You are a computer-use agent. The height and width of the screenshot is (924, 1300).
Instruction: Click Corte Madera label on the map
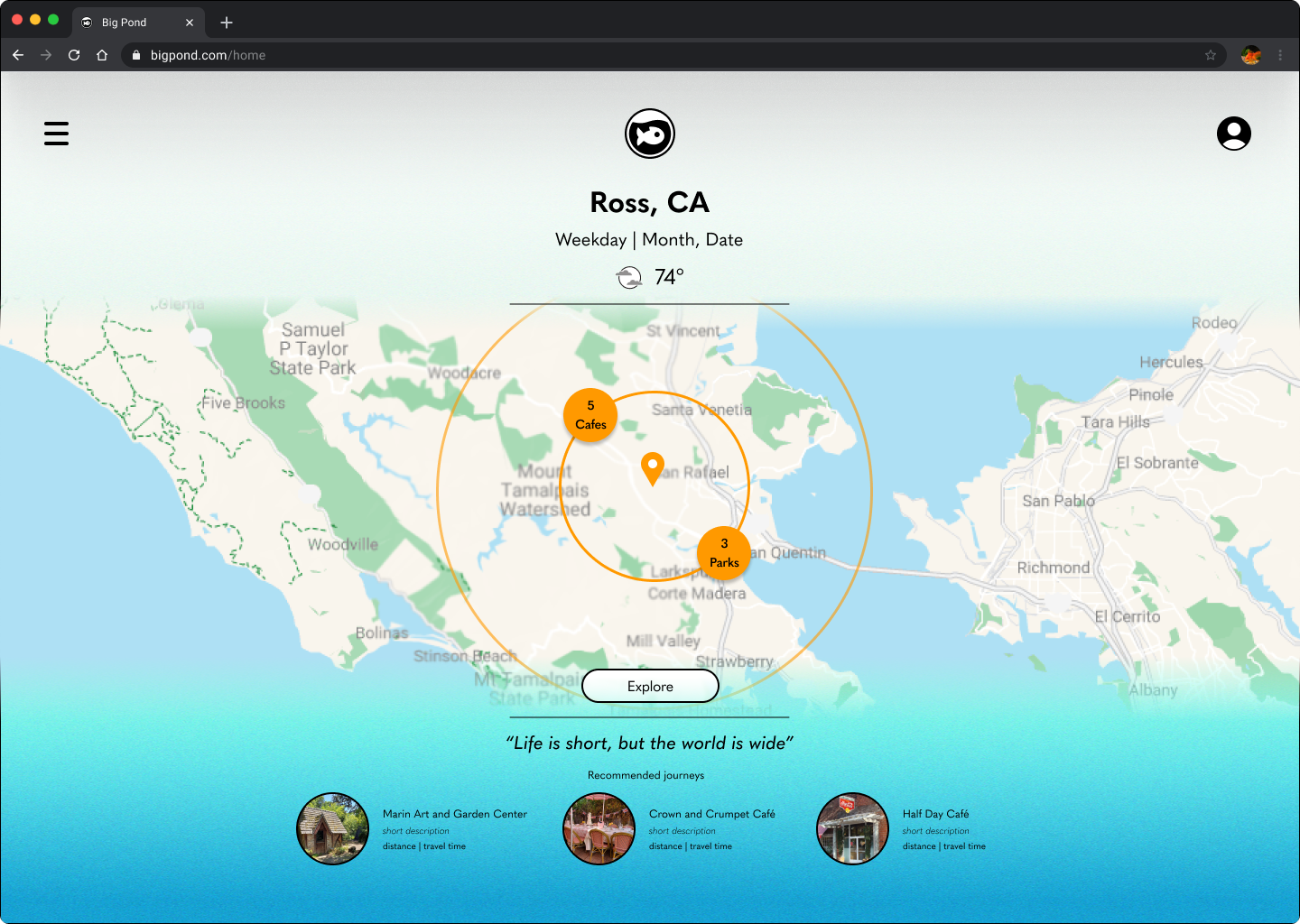point(697,594)
